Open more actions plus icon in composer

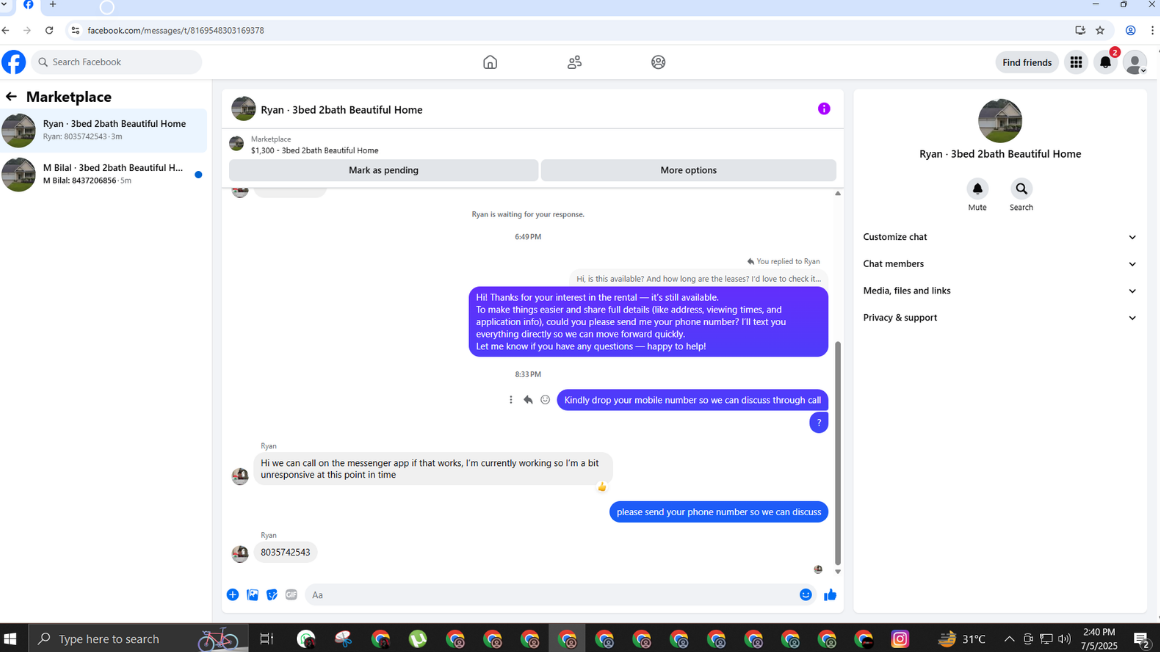[232, 594]
